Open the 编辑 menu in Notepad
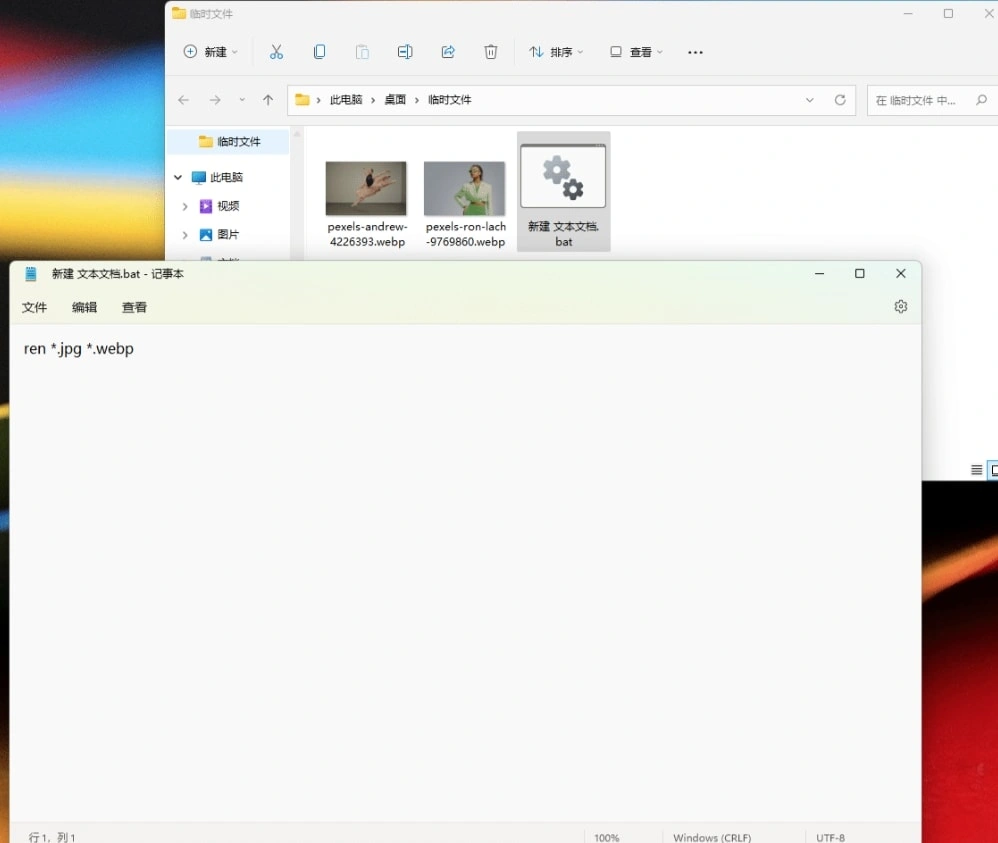Screen dimensions: 998x843 pos(85,308)
